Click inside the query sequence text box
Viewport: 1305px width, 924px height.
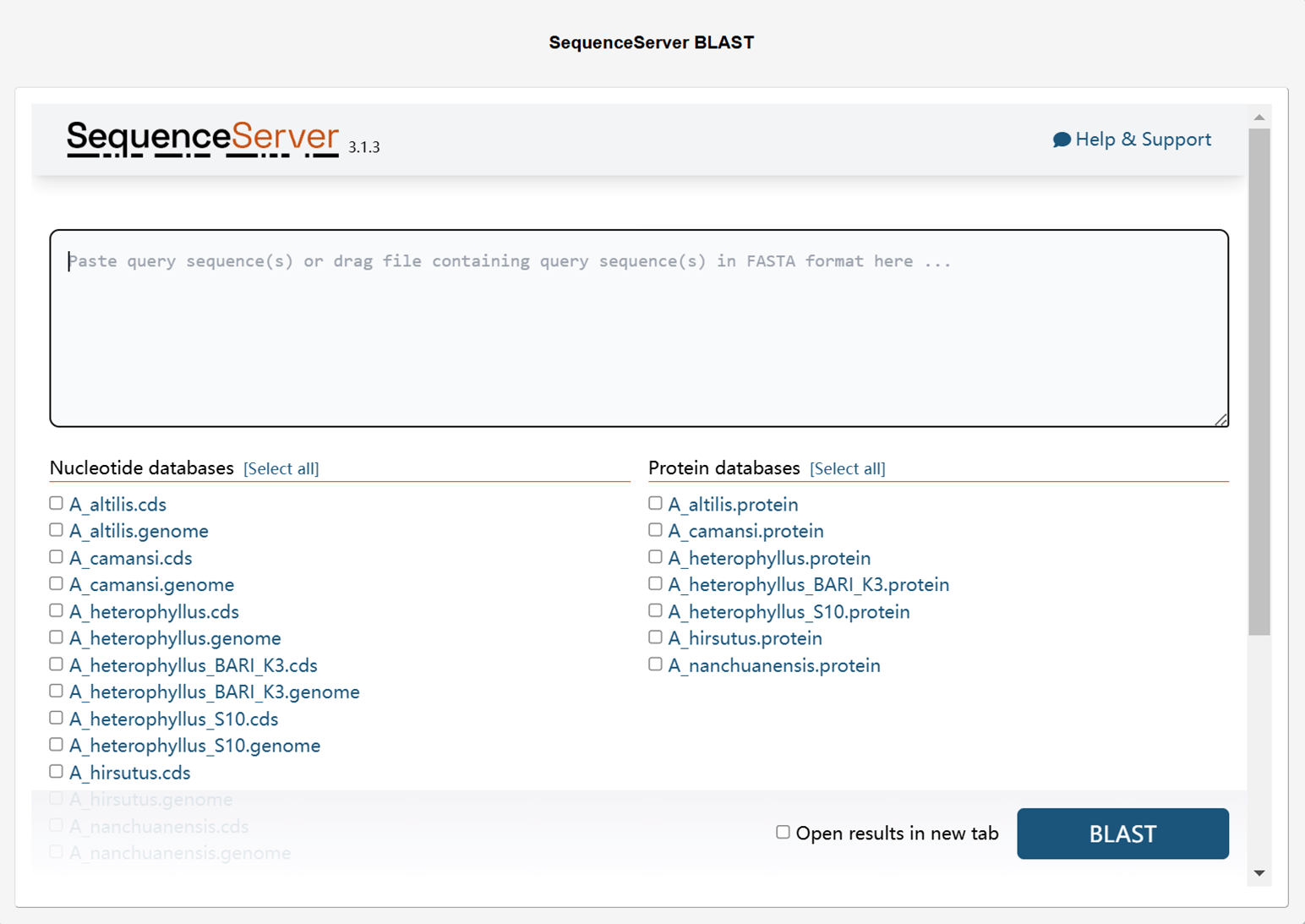(638, 328)
